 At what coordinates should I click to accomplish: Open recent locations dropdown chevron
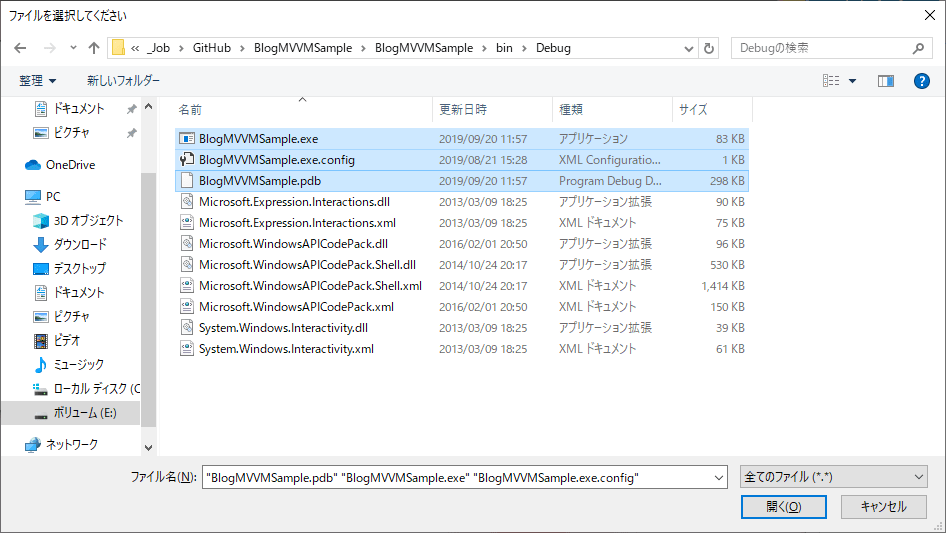tap(73, 48)
